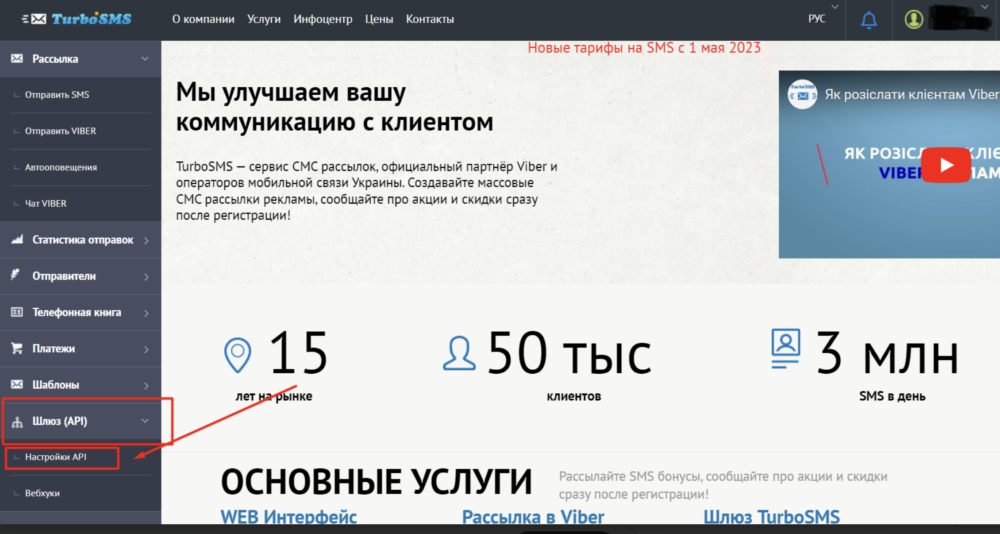Click the person icon beside 50 тыс
Viewport: 1000px width, 534px height.
point(459,353)
